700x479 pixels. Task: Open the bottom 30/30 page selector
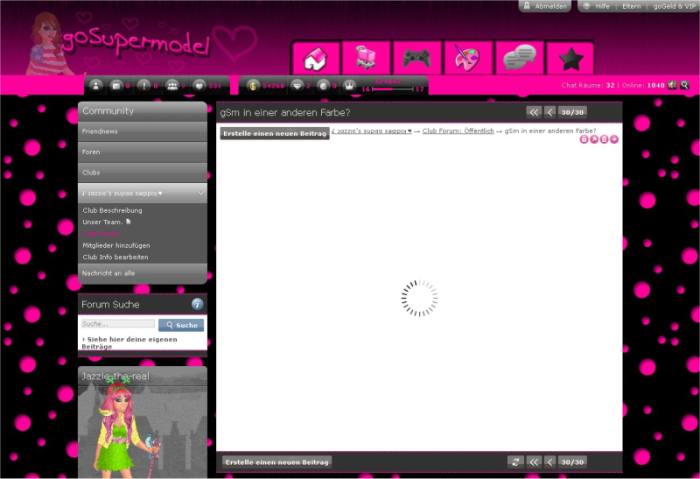point(572,462)
